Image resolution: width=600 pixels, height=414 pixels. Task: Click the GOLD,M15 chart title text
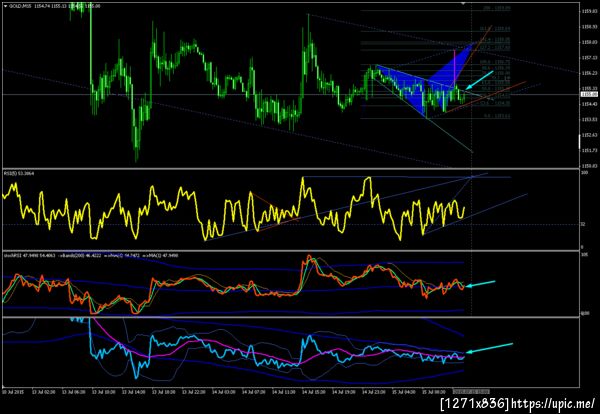click(x=18, y=6)
